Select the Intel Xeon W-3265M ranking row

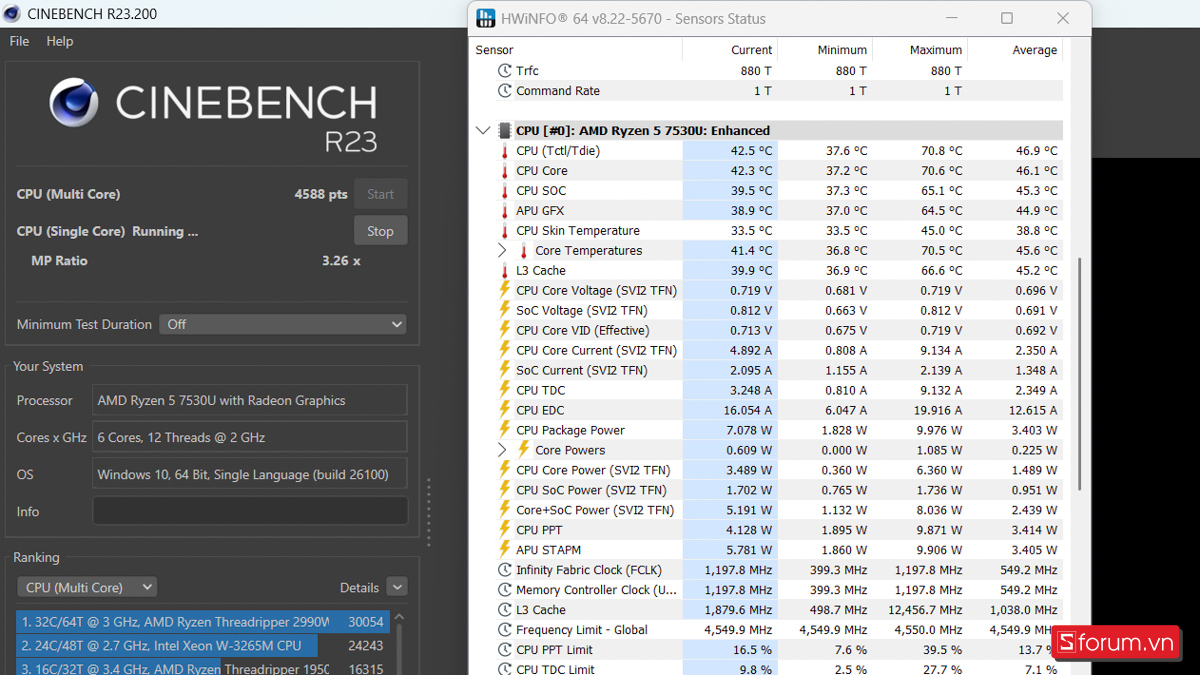click(x=203, y=646)
